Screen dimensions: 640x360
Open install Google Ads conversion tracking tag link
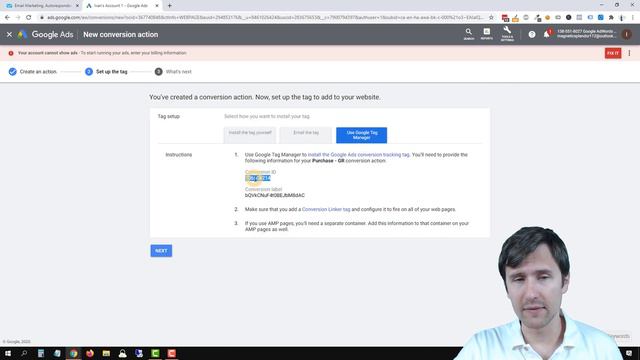(x=358, y=155)
